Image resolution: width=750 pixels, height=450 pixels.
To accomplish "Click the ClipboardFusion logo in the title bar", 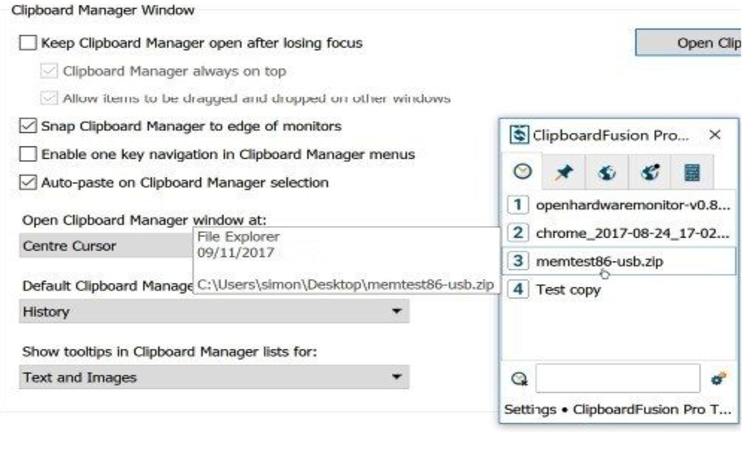I will pyautogui.click(x=519, y=135).
